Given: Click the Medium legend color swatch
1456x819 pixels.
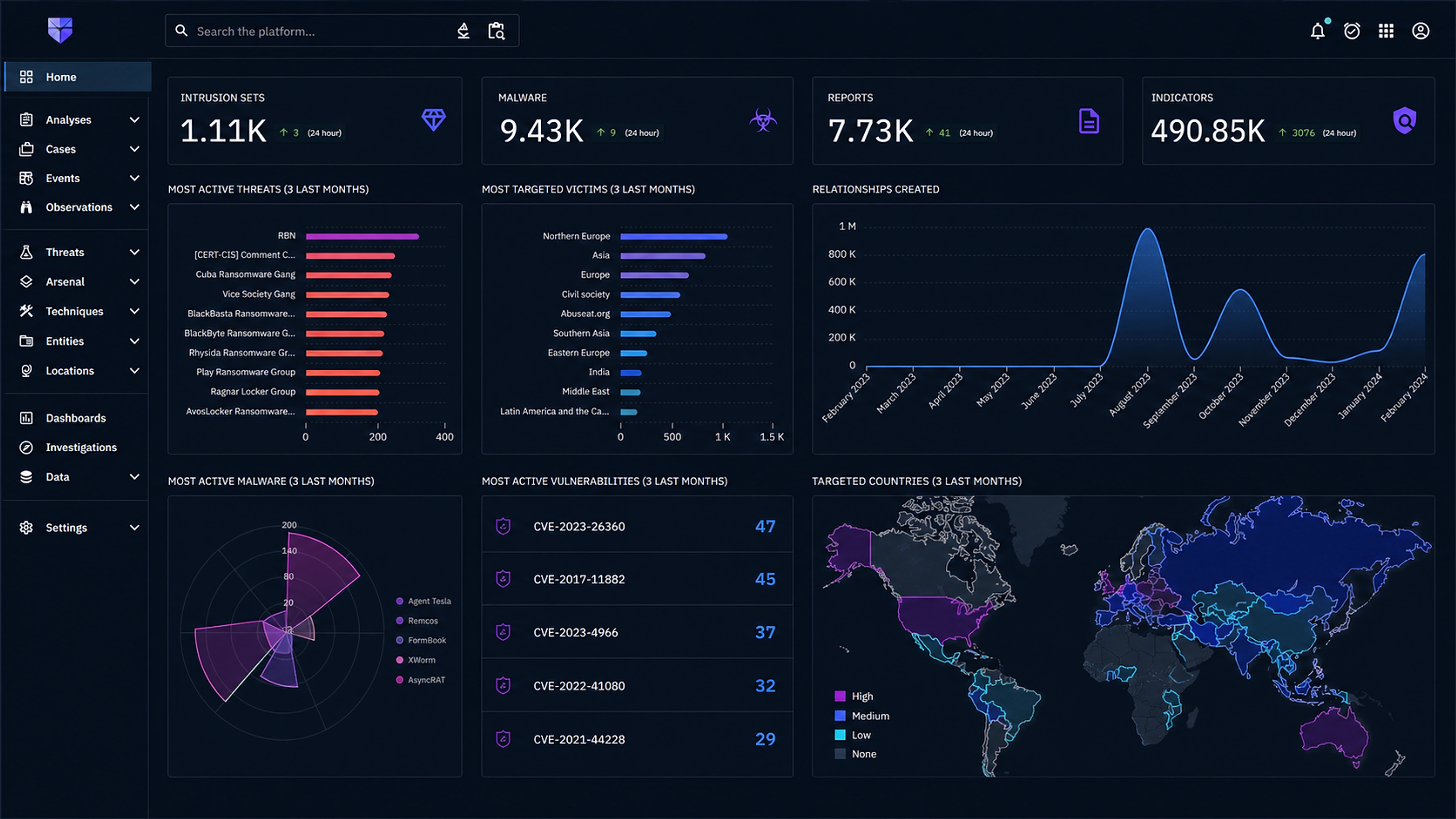Looking at the screenshot, I should 840,715.
